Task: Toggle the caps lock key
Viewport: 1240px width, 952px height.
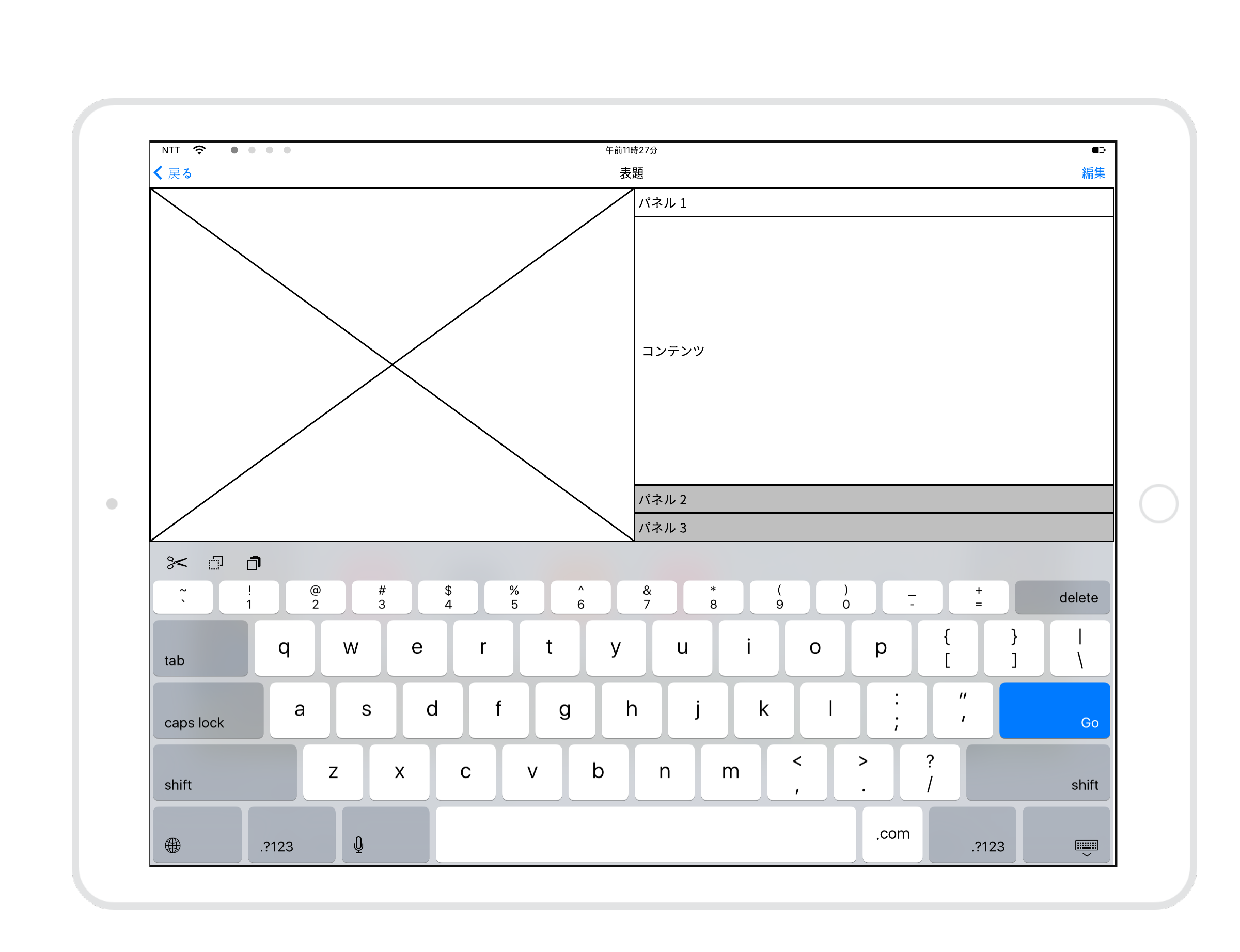Action: pos(208,710)
